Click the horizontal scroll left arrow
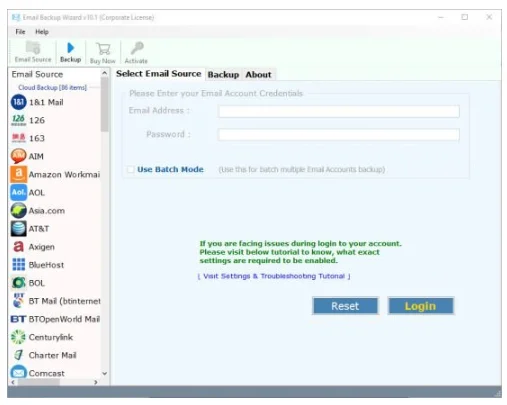 tap(13, 382)
